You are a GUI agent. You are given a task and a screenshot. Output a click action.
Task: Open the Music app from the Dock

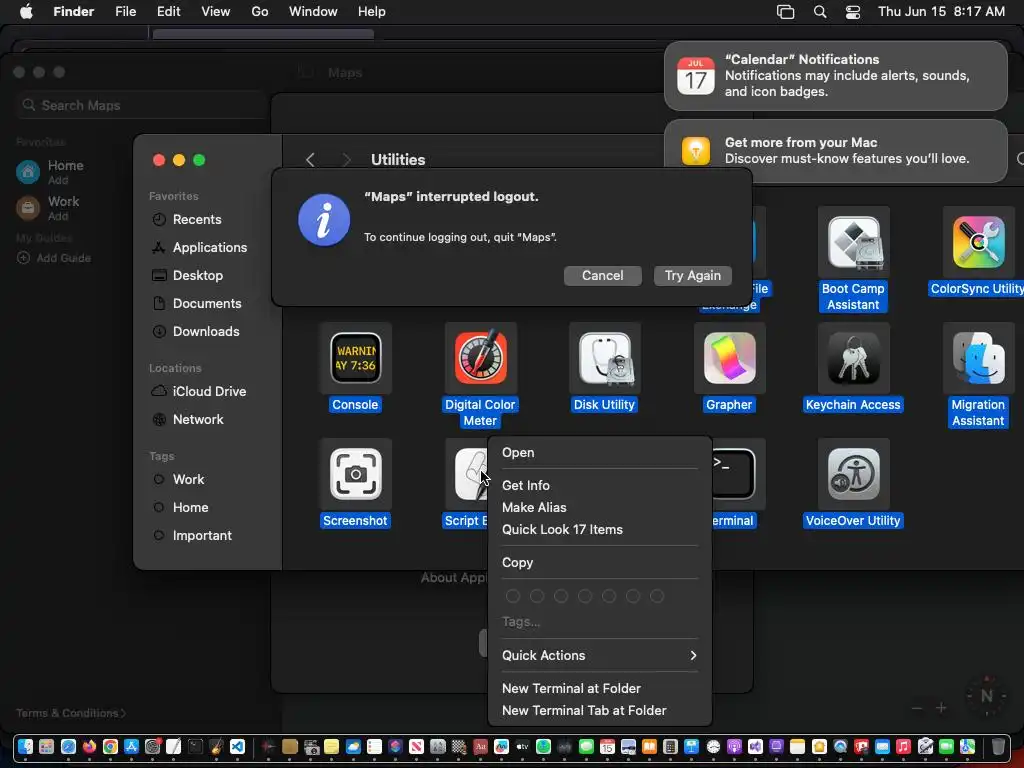pyautogui.click(x=903, y=746)
